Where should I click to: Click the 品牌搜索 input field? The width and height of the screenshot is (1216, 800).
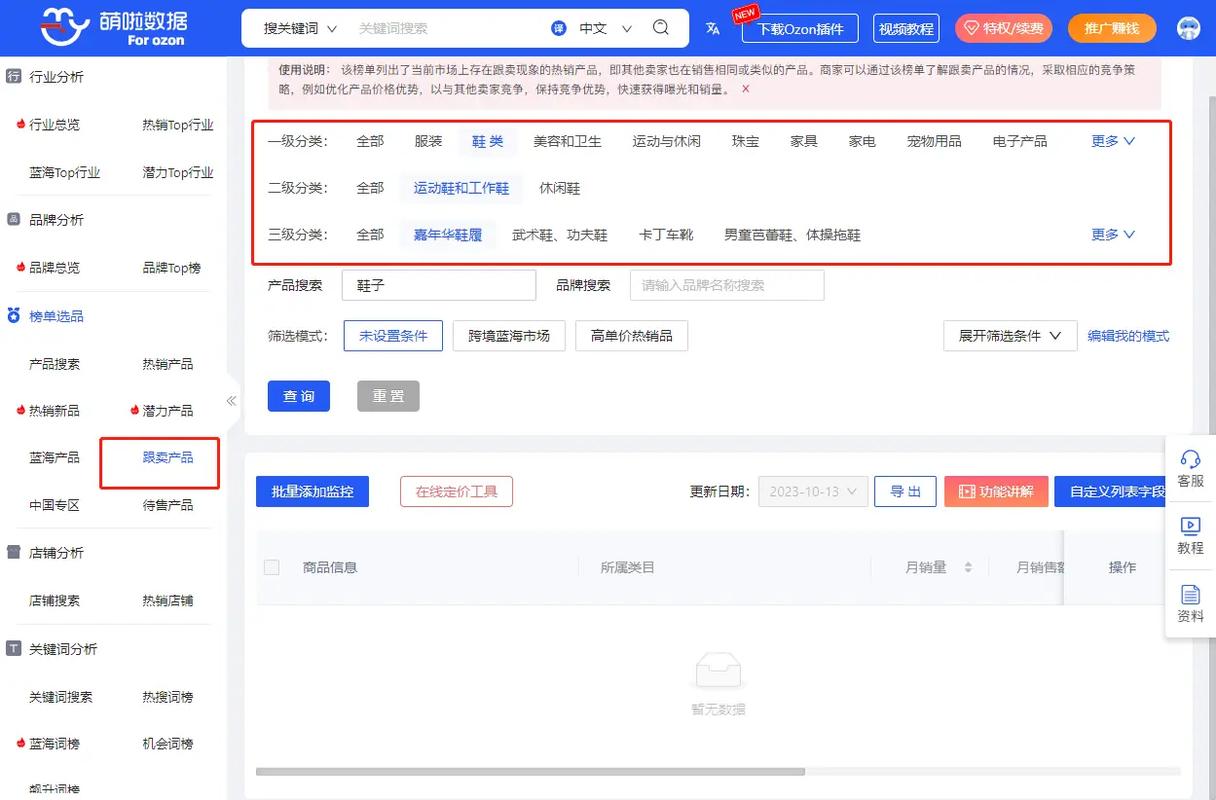pyautogui.click(x=727, y=285)
